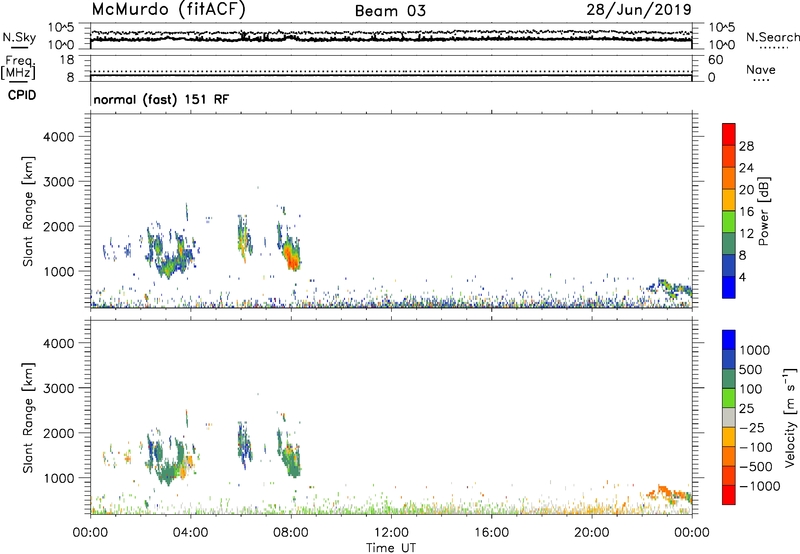Click the 3000 tick in power panel

point(59,182)
